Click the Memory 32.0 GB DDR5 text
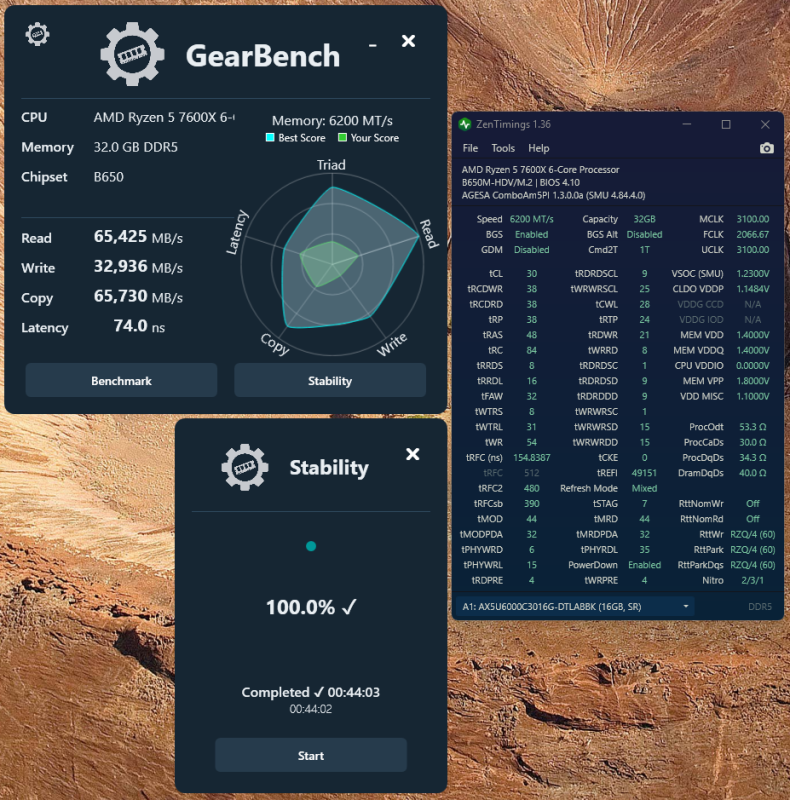 [135, 147]
